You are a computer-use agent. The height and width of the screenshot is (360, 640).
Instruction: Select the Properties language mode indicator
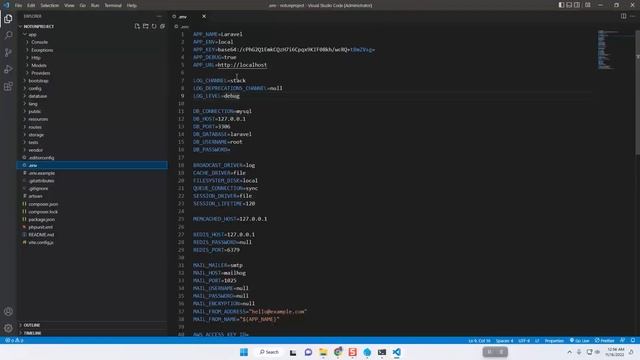coord(554,340)
